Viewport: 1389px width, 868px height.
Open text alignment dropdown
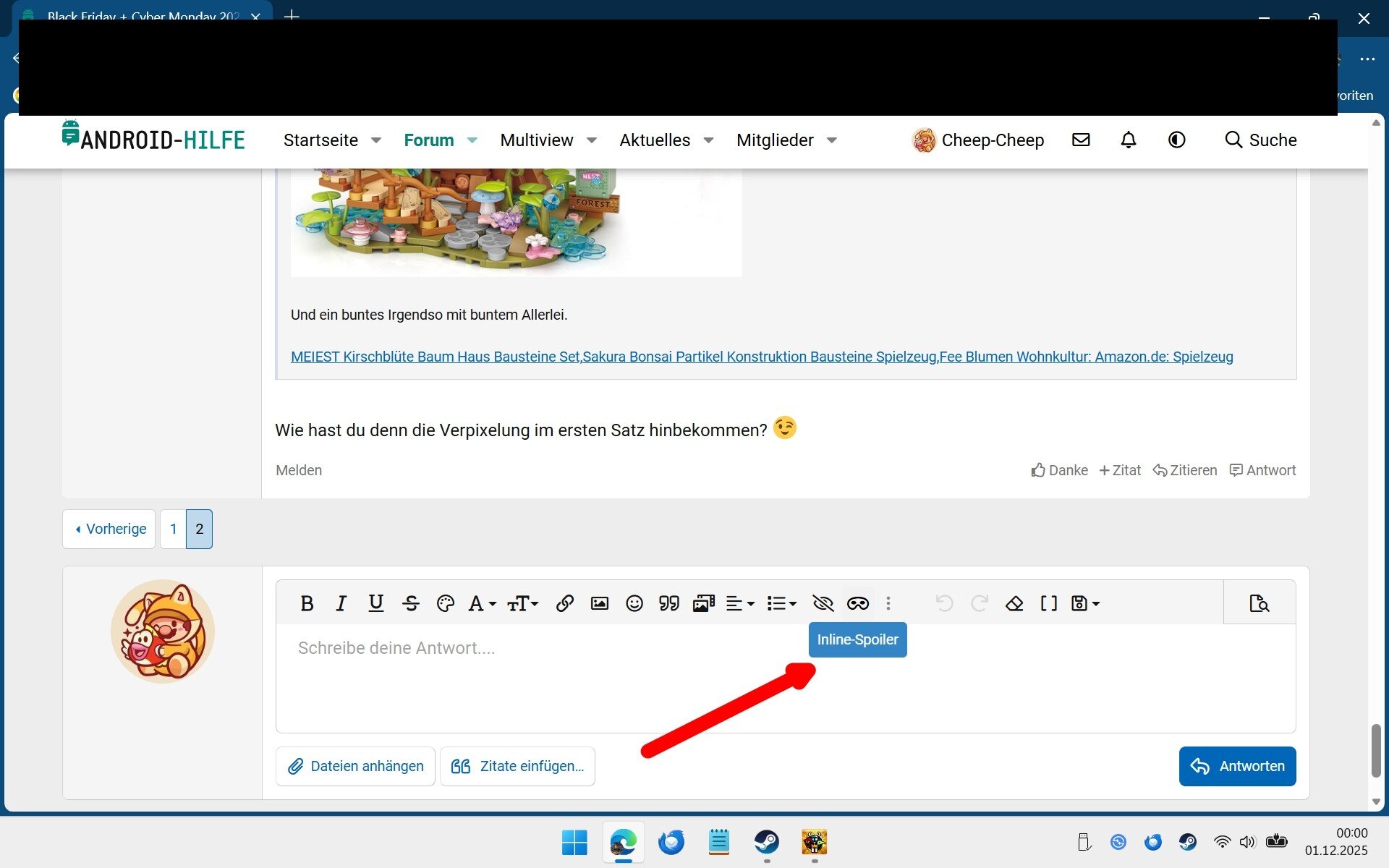(740, 603)
